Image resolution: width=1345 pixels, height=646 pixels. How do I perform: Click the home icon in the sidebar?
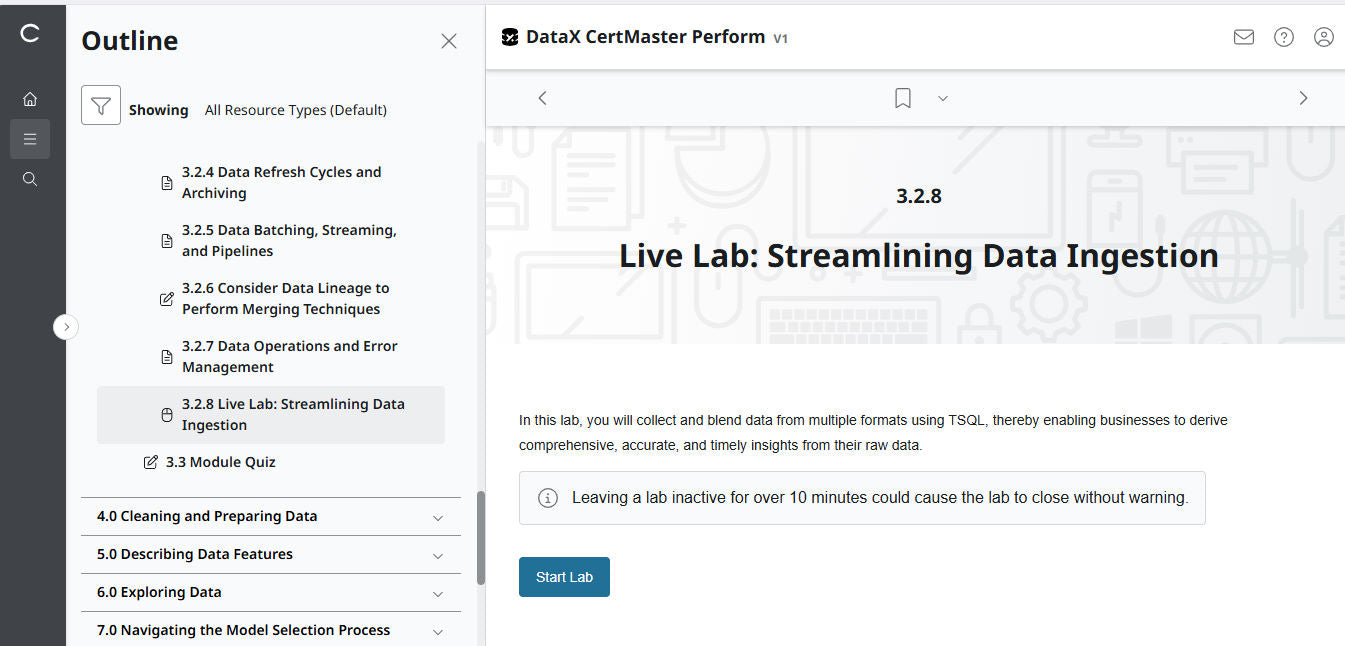(x=30, y=98)
